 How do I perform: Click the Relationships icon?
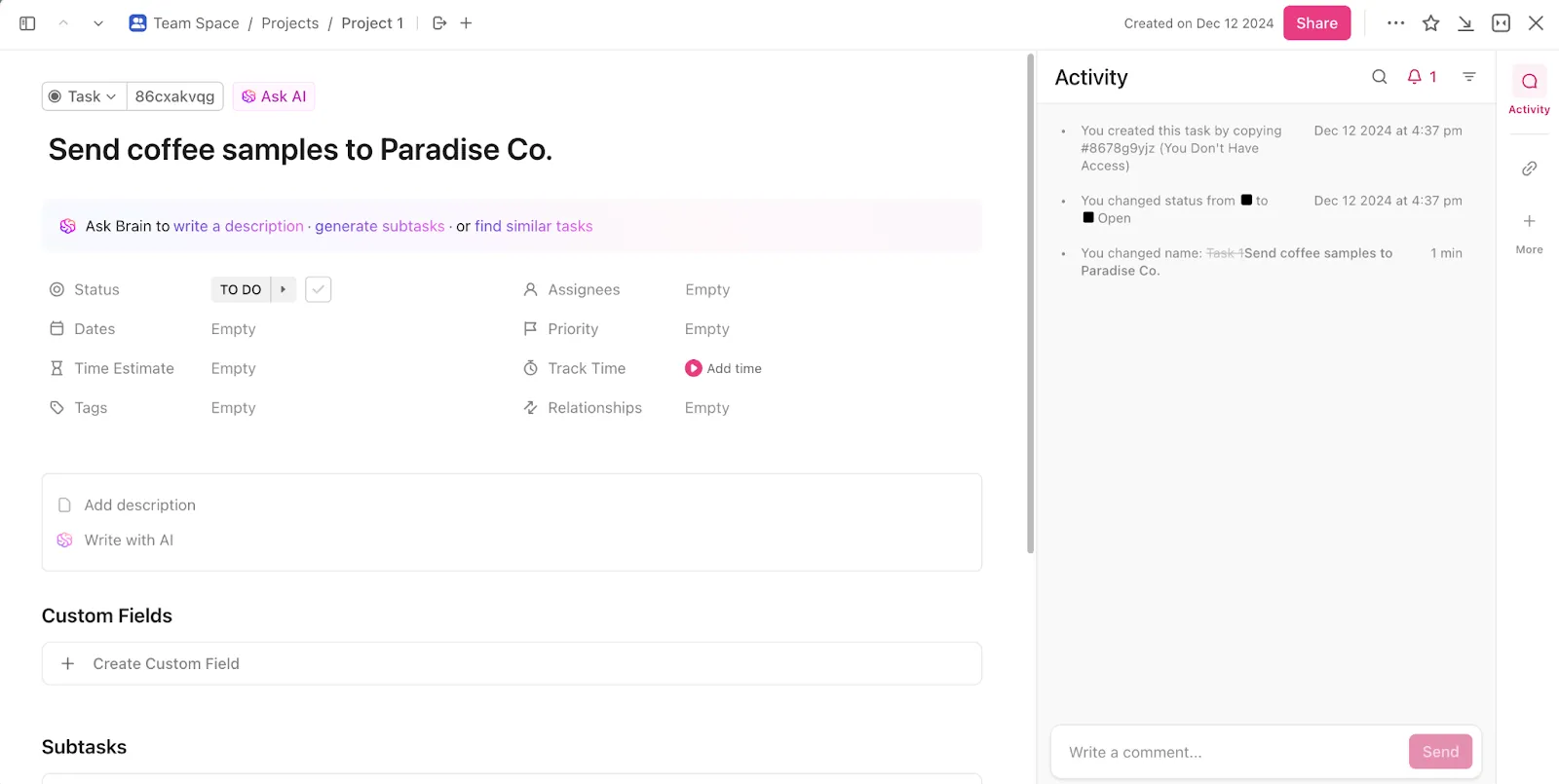point(531,408)
